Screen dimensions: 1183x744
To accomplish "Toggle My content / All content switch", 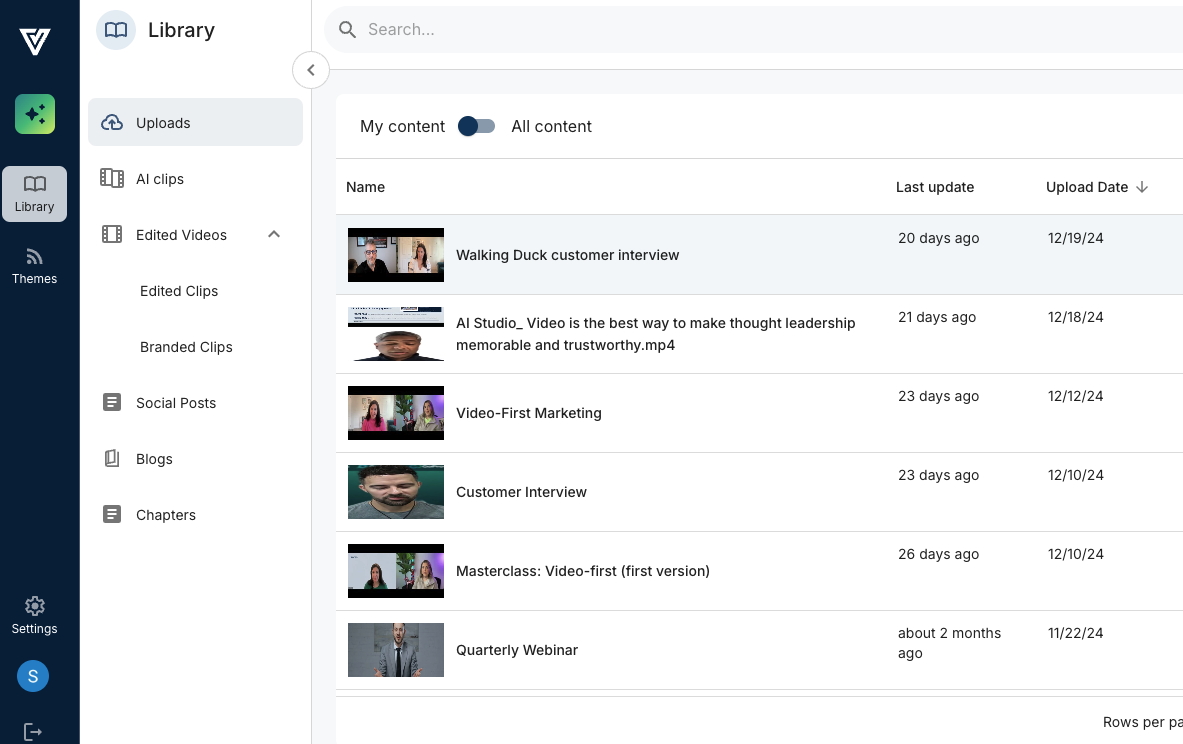I will (477, 126).
